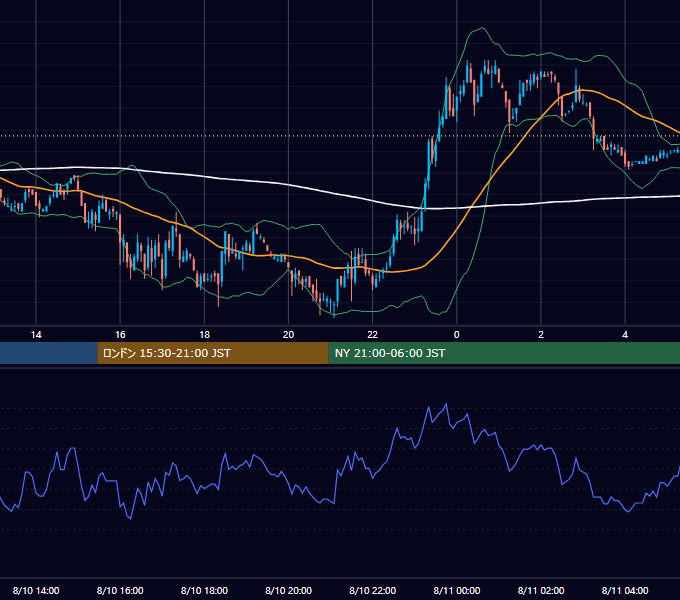This screenshot has height=600, width=680.
Task: Click the 8/10 16:00 time label
Action: pyautogui.click(x=120, y=590)
